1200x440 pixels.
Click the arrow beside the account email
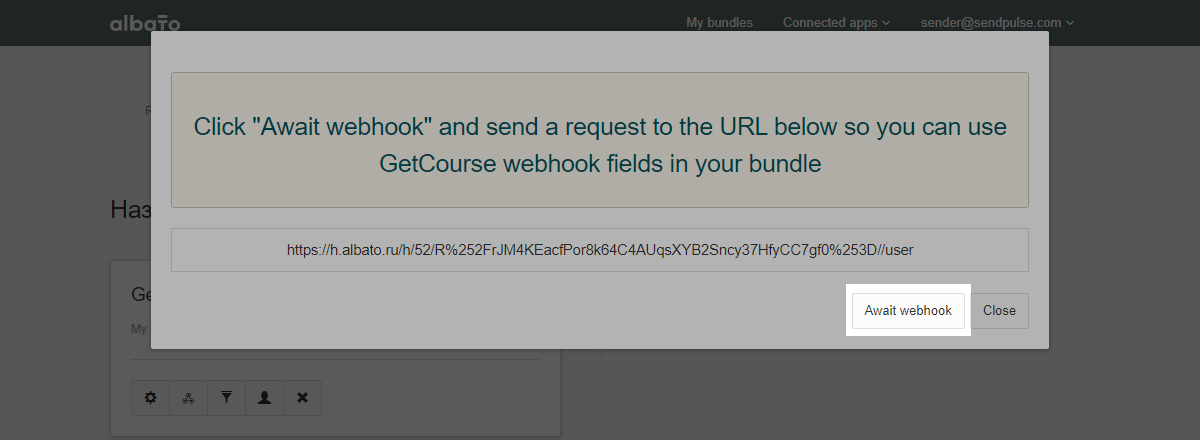click(1070, 23)
